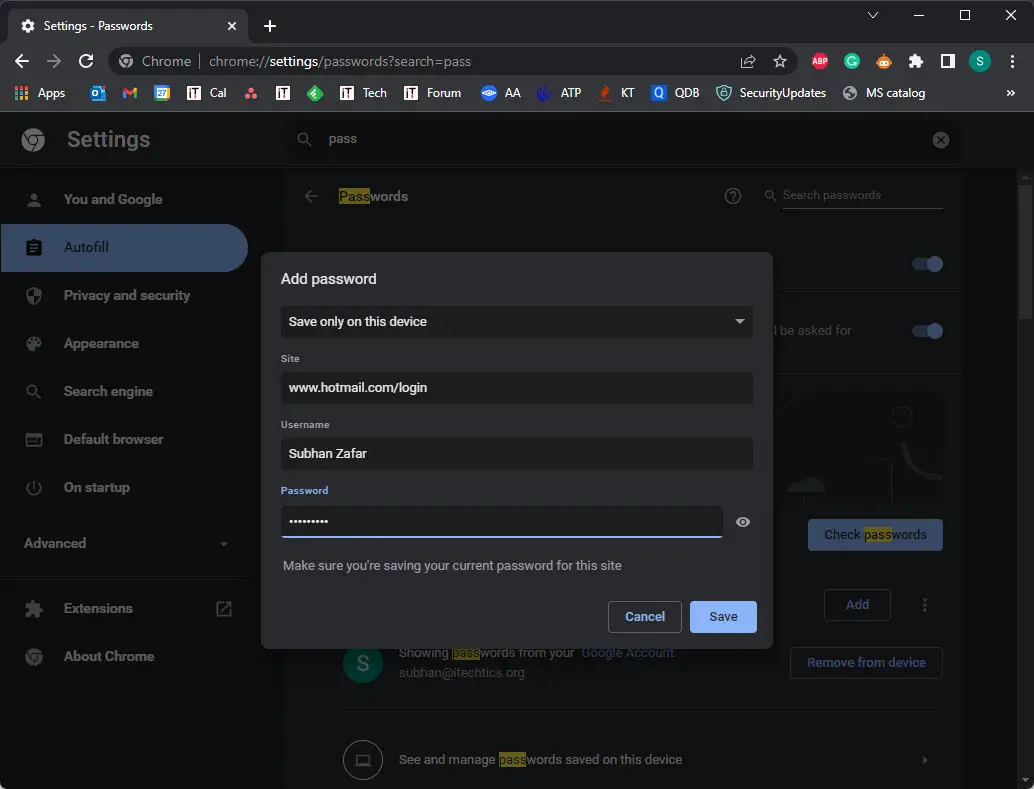The image size is (1034, 789).
Task: Open the AA bookmark
Action: (x=501, y=93)
